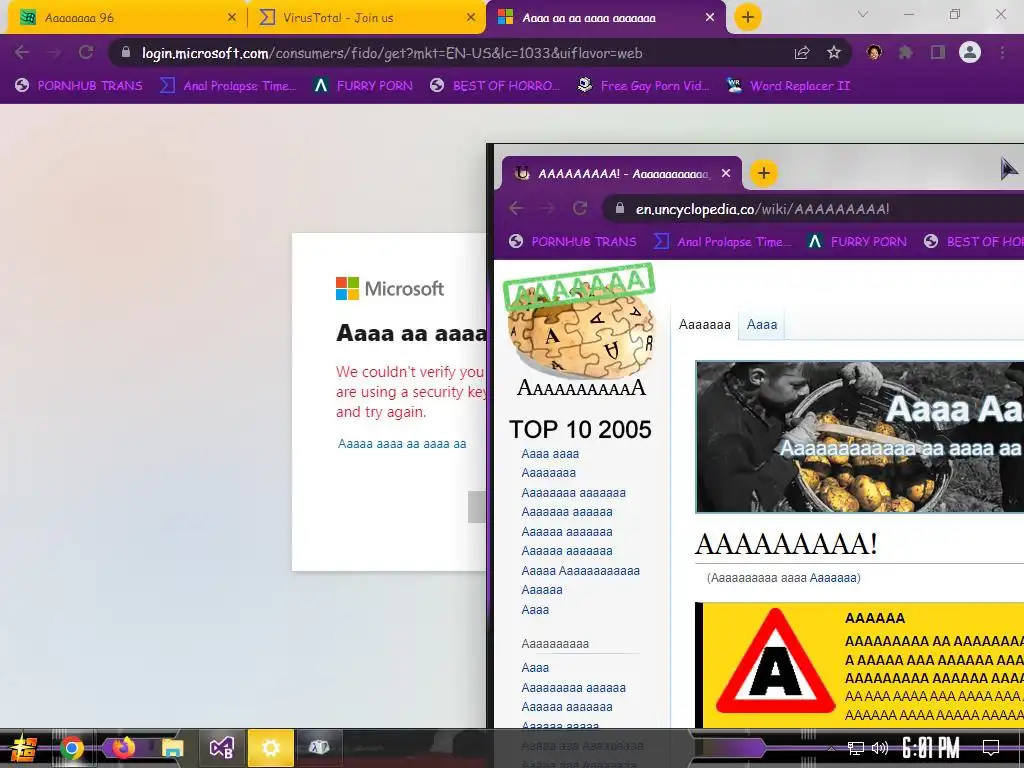Open the 'Word Replacer II' bookmark in back window
This screenshot has width=1024, height=768.
(x=789, y=86)
